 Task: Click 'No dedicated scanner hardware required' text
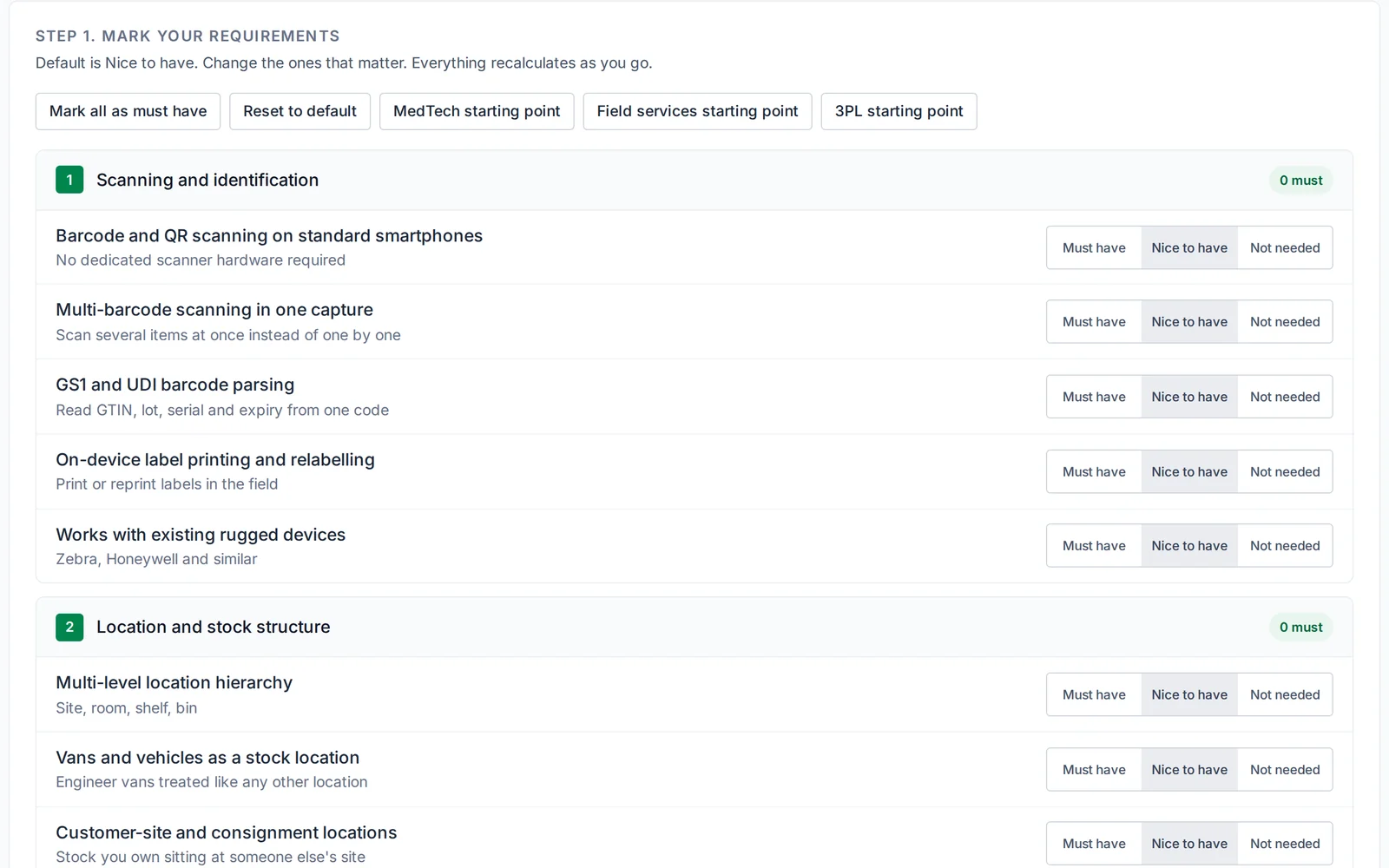(201, 260)
